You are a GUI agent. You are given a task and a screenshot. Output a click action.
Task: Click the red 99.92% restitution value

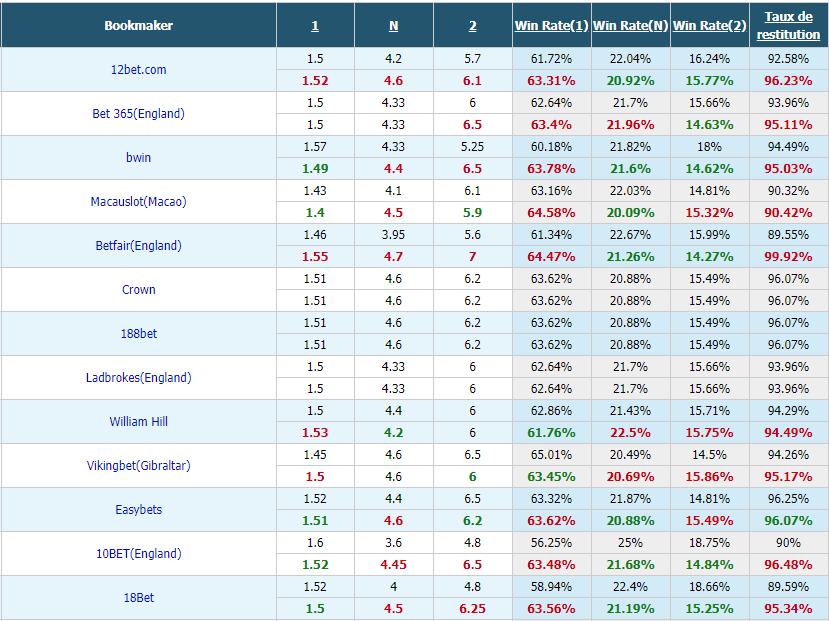tap(788, 257)
